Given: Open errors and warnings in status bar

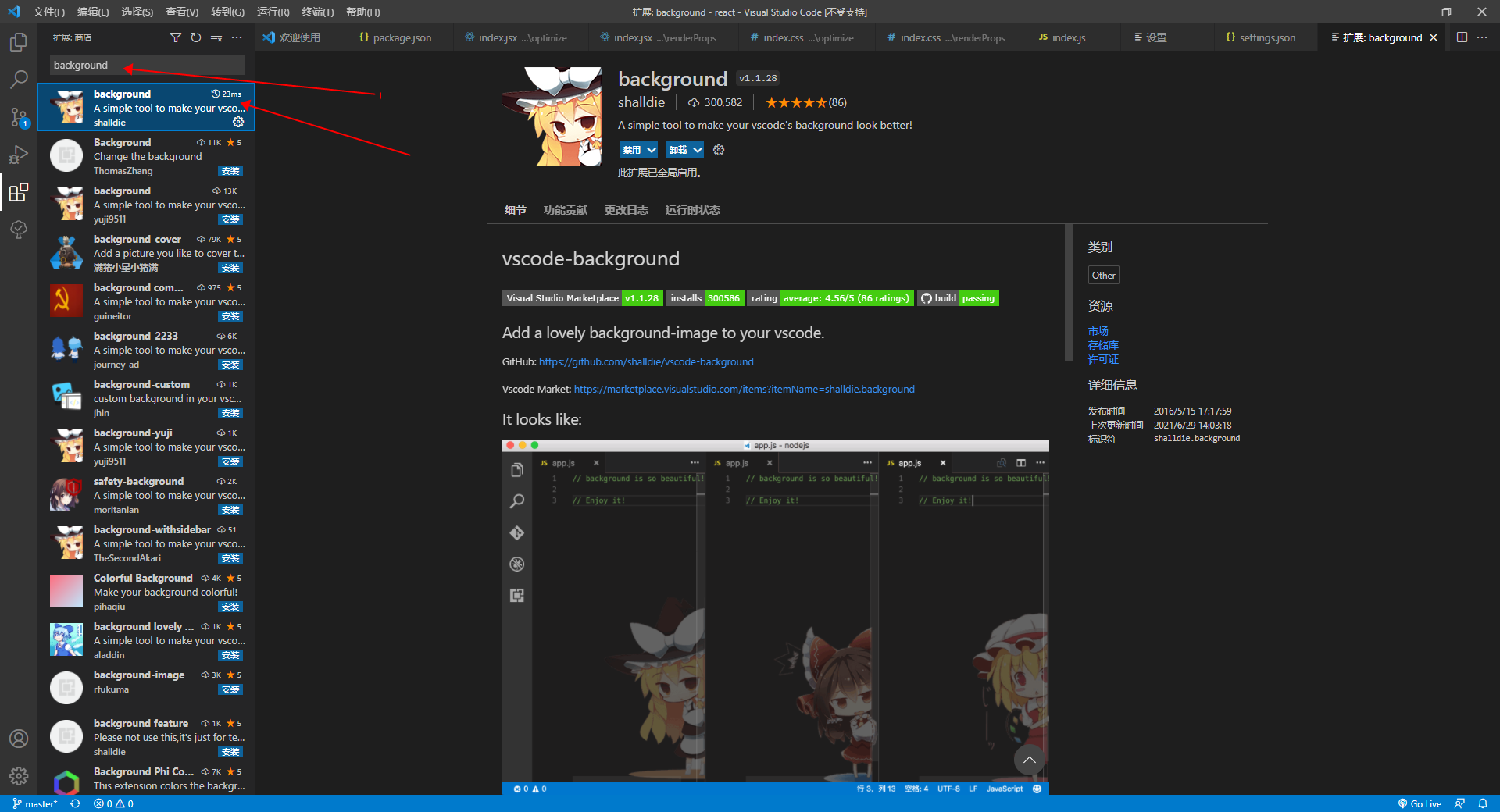Looking at the screenshot, I should pyautogui.click(x=113, y=803).
